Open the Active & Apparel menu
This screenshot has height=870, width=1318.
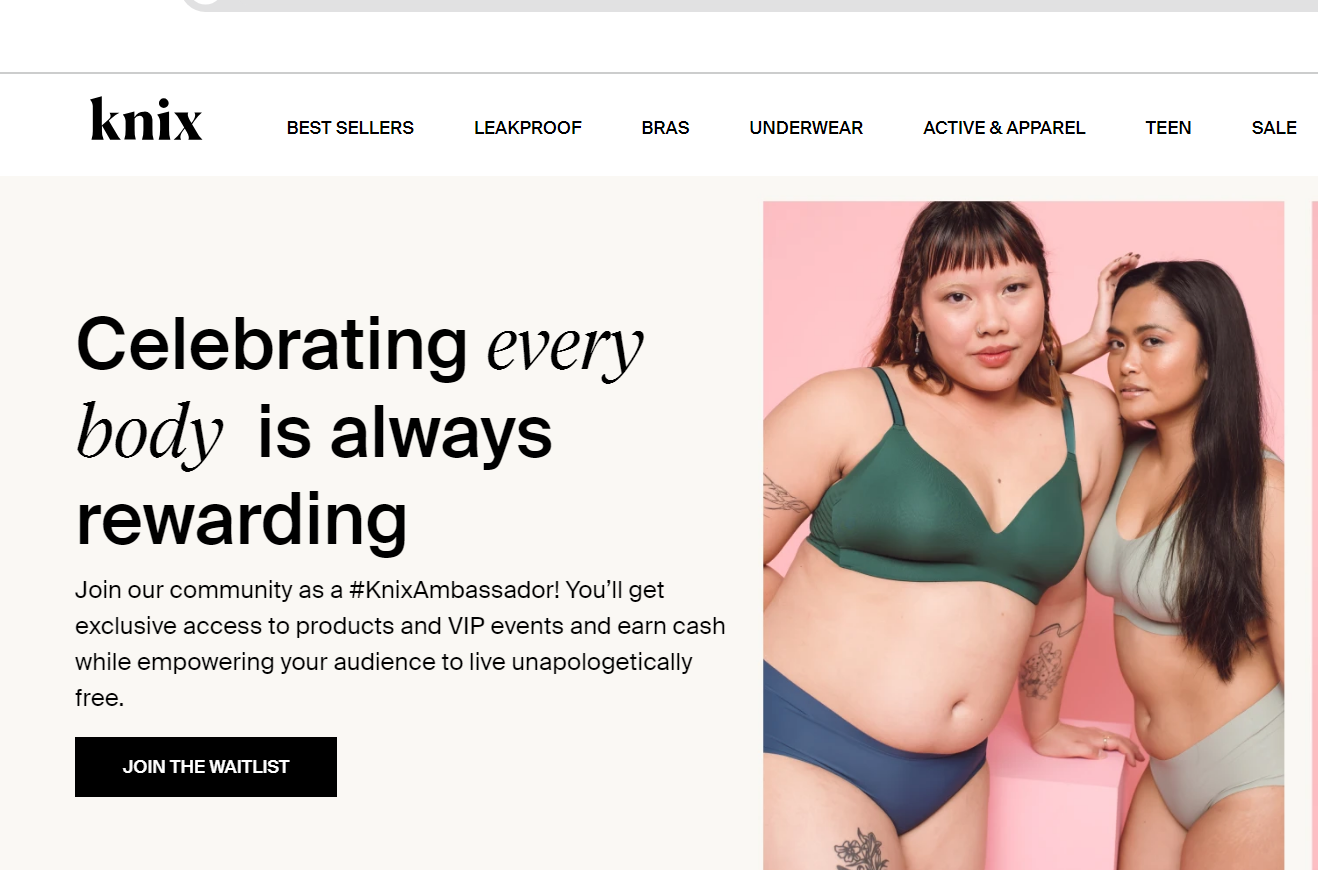coord(1004,128)
